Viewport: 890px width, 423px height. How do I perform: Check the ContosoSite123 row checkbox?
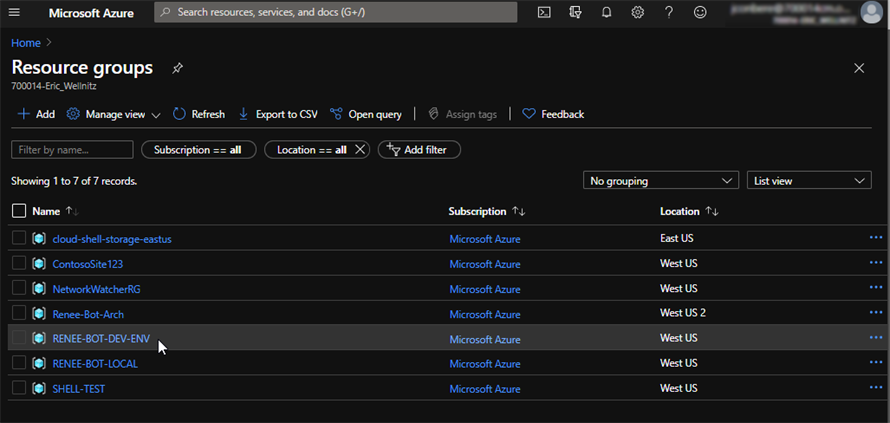pos(19,263)
